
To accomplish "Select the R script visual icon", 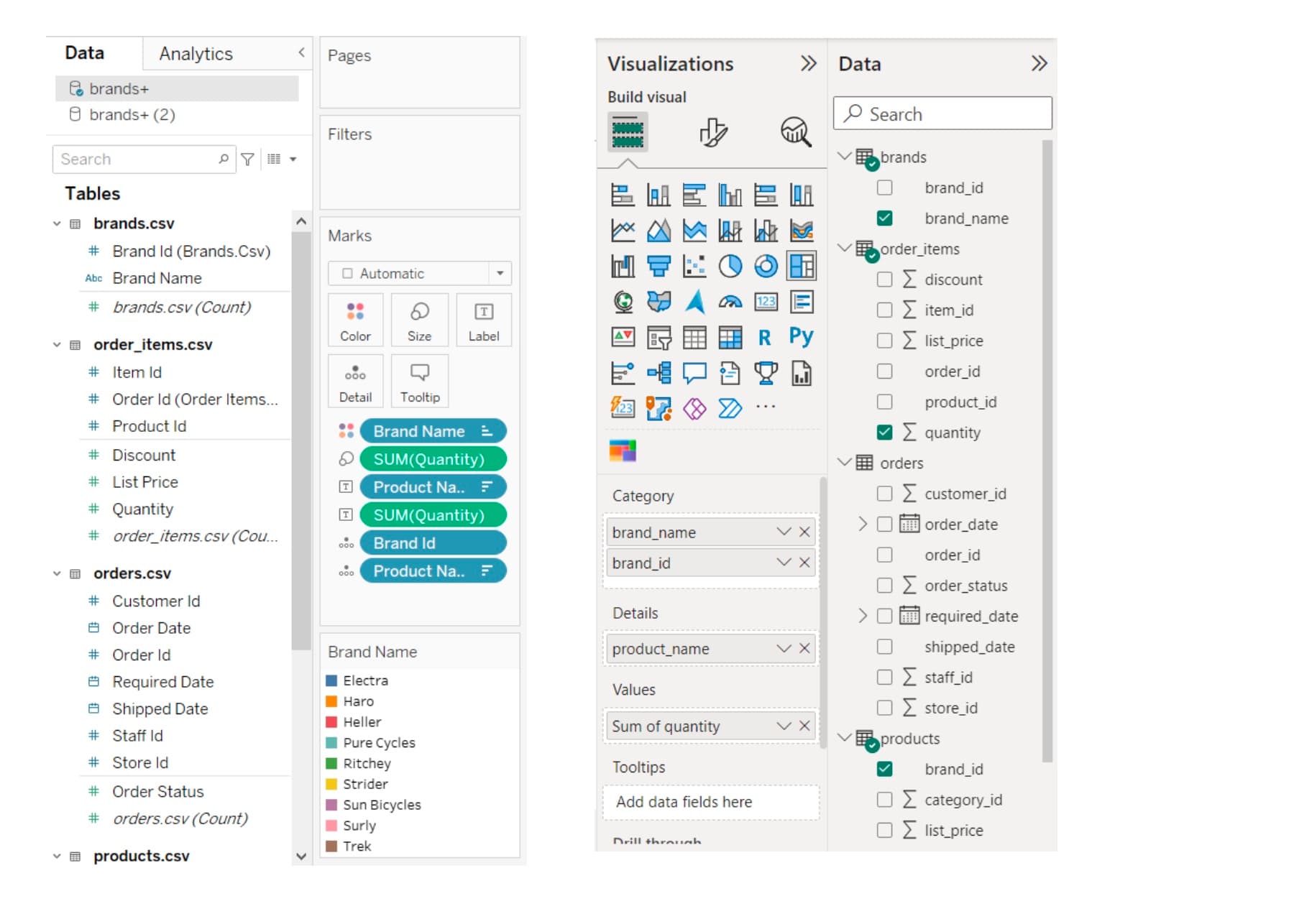I will click(765, 338).
